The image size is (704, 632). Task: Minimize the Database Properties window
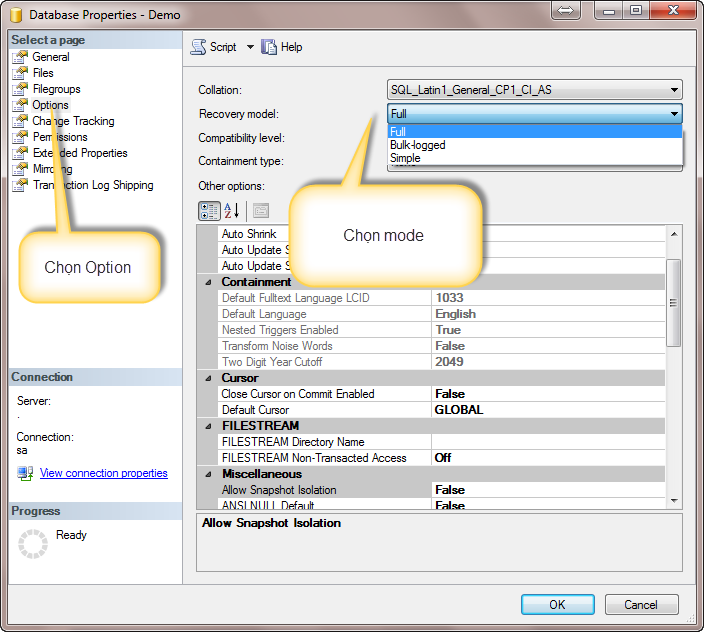[609, 10]
